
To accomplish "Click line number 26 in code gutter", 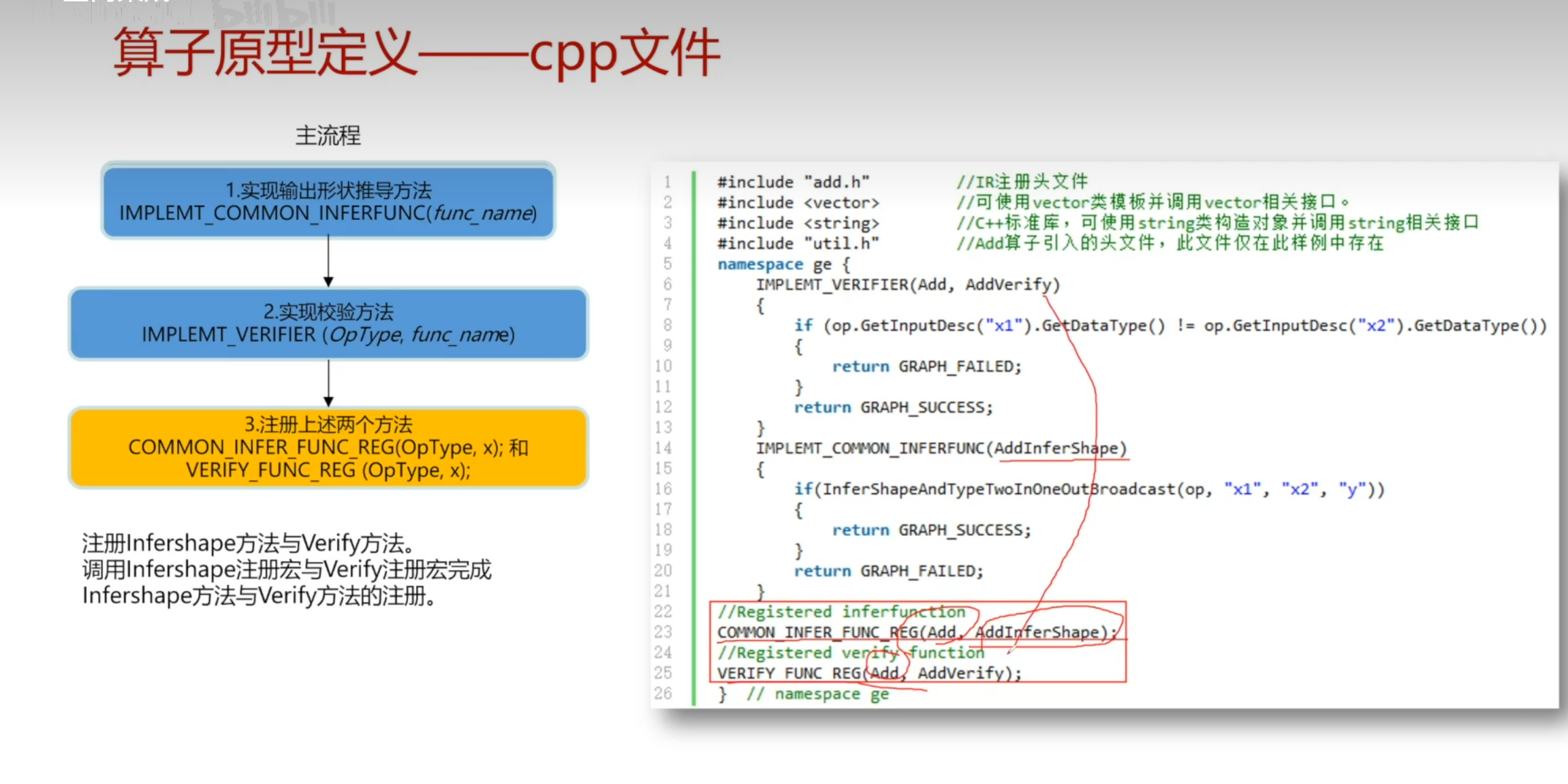I will pos(663,693).
